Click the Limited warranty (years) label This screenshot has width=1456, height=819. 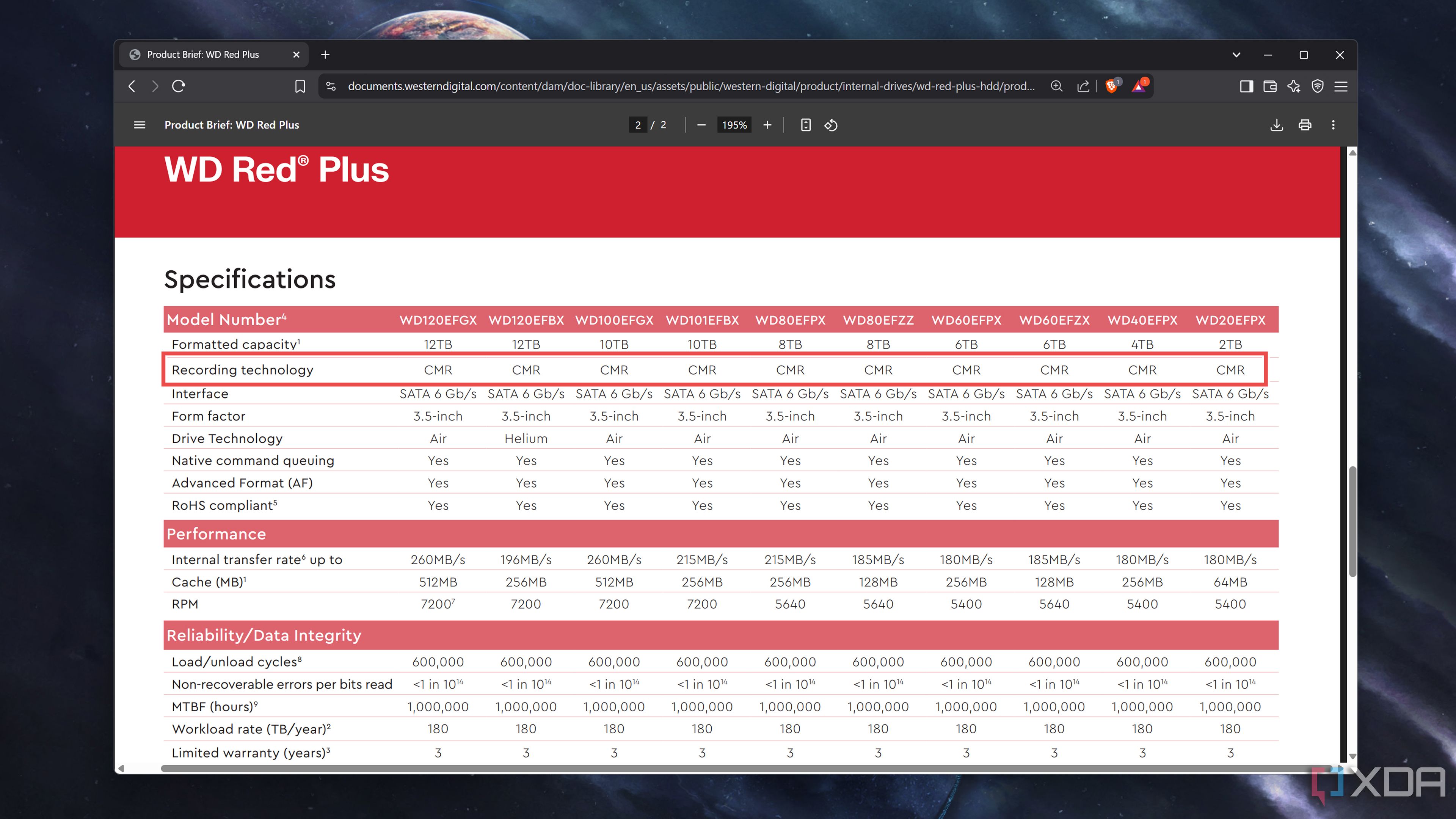pyautogui.click(x=251, y=753)
